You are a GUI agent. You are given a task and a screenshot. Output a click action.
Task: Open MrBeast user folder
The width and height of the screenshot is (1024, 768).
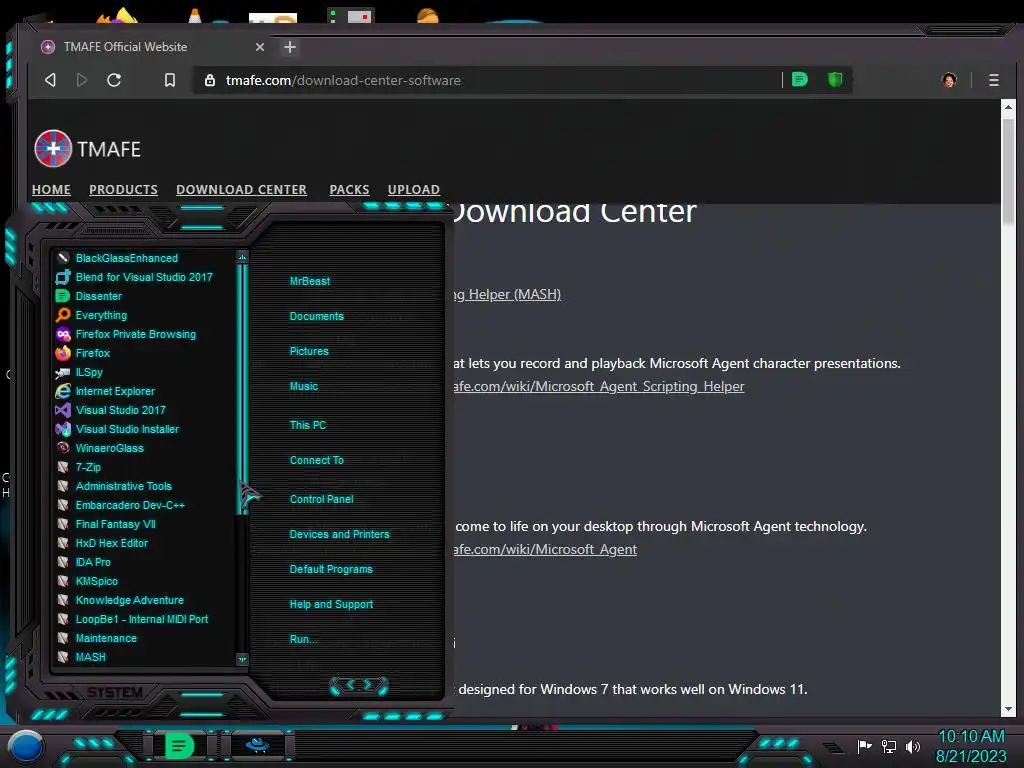310,281
